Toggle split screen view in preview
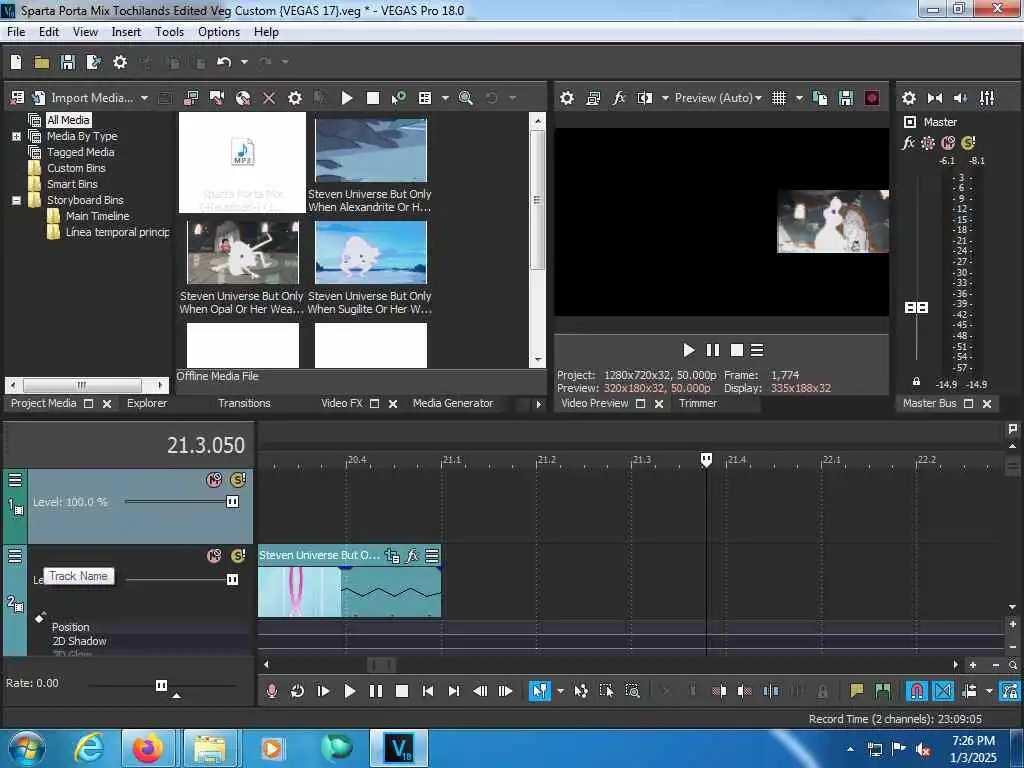 pyautogui.click(x=645, y=98)
